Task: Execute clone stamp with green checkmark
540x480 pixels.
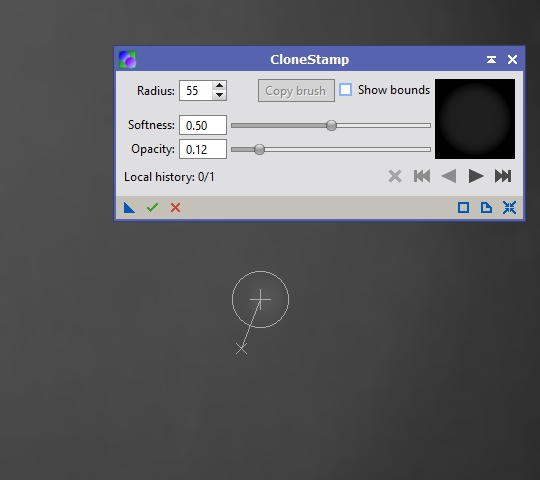Action: [152, 207]
